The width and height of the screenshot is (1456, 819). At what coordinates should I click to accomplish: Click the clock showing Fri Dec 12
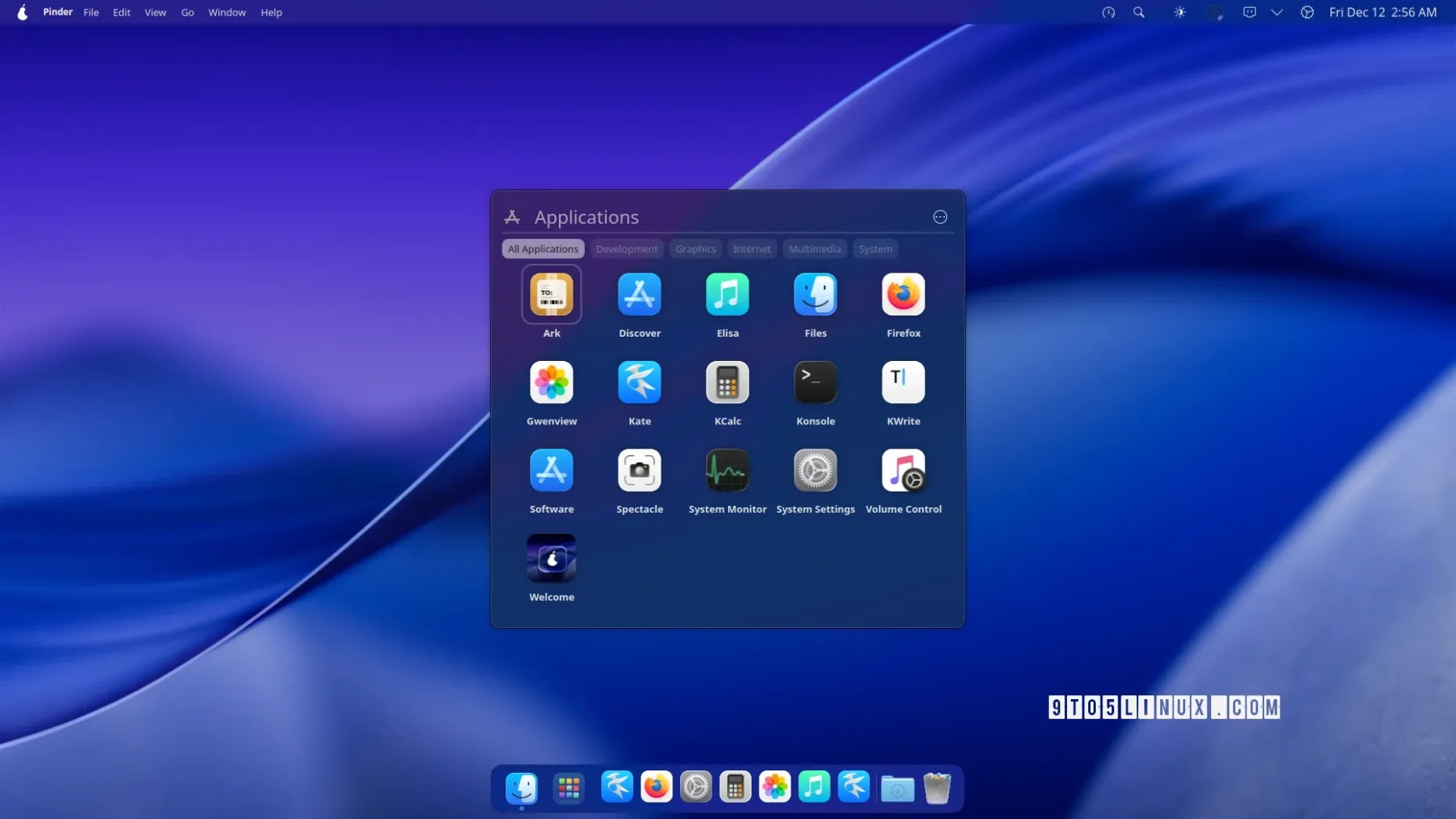tap(1382, 13)
